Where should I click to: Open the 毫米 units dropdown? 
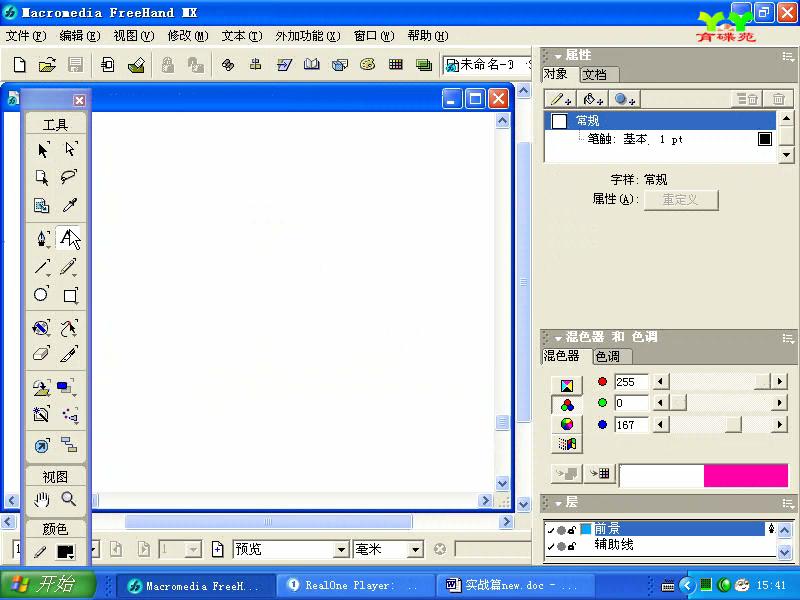(416, 550)
